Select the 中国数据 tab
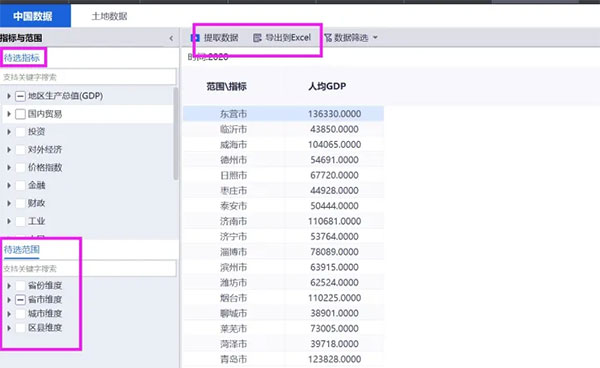This screenshot has width=600, height=368. pos(33,16)
